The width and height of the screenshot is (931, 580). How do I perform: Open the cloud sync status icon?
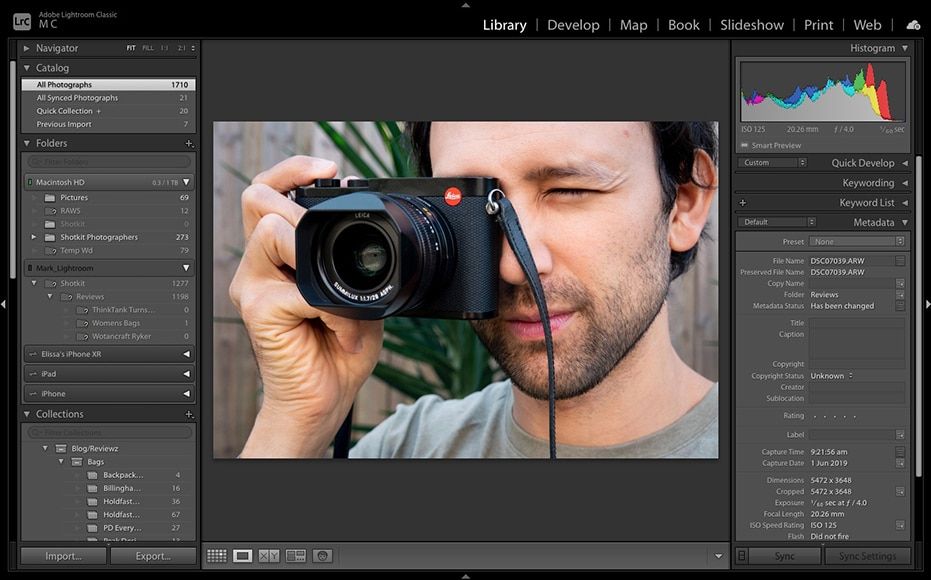pyautogui.click(x=913, y=25)
